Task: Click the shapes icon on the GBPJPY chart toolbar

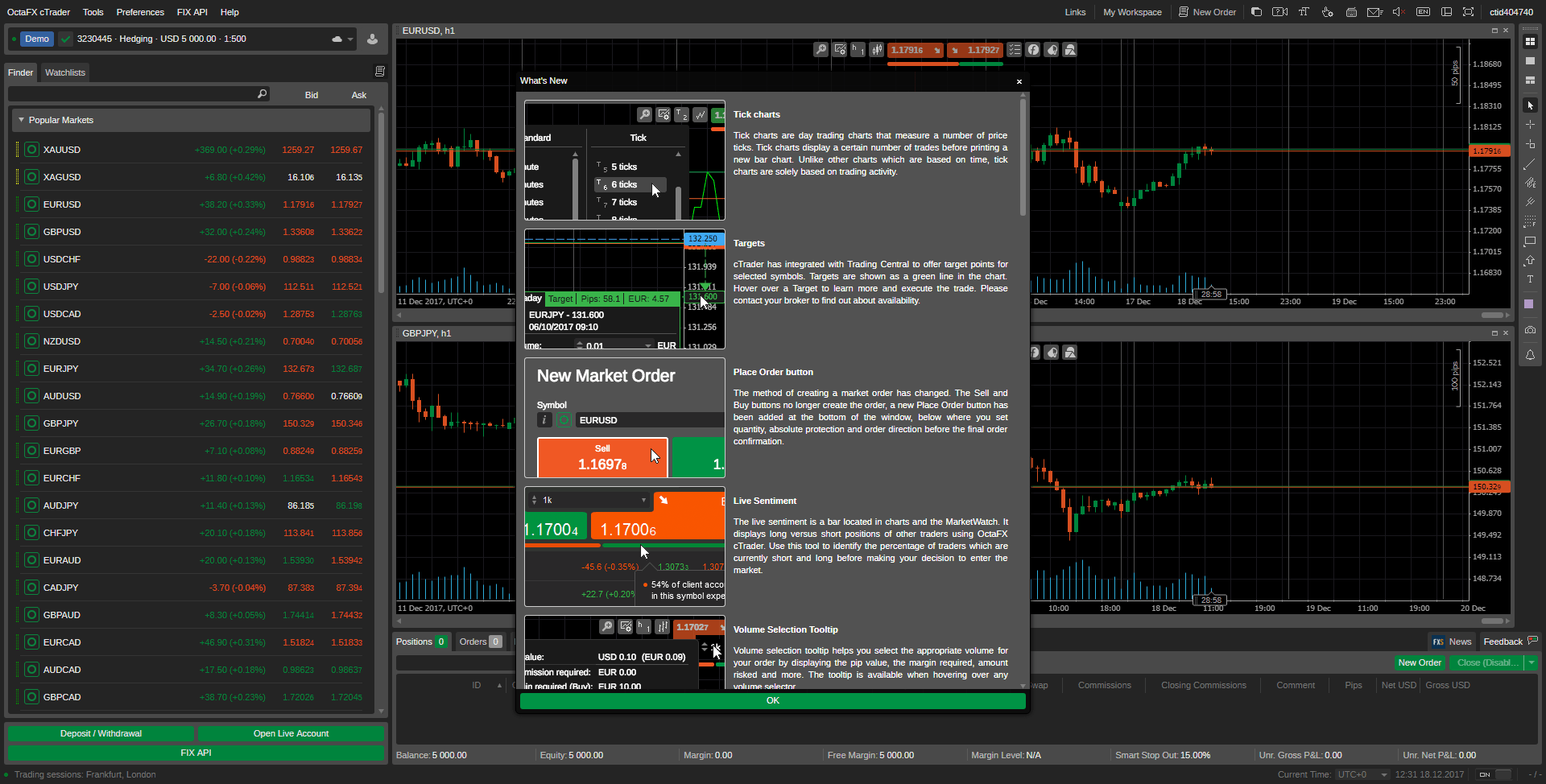Action: [x=1070, y=353]
